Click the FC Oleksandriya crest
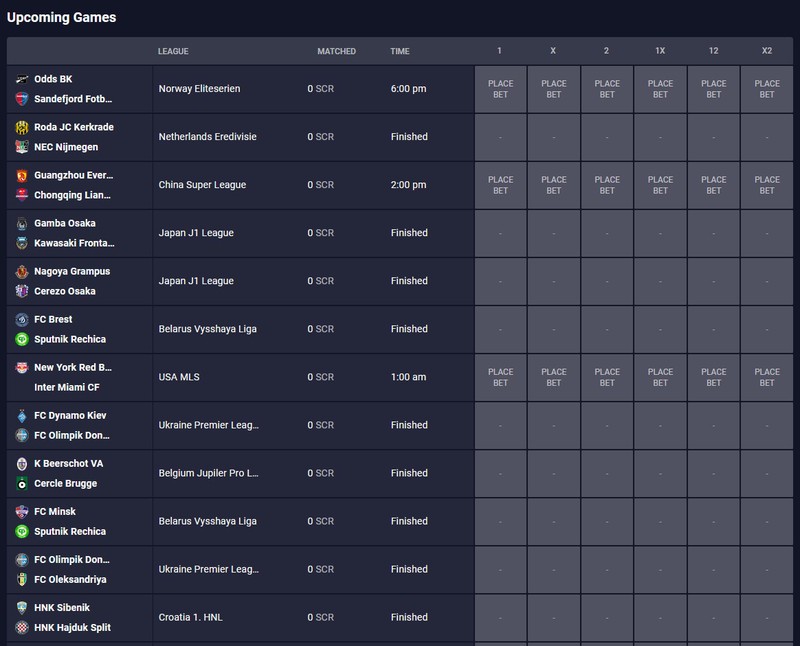The height and width of the screenshot is (646, 800). [22, 580]
